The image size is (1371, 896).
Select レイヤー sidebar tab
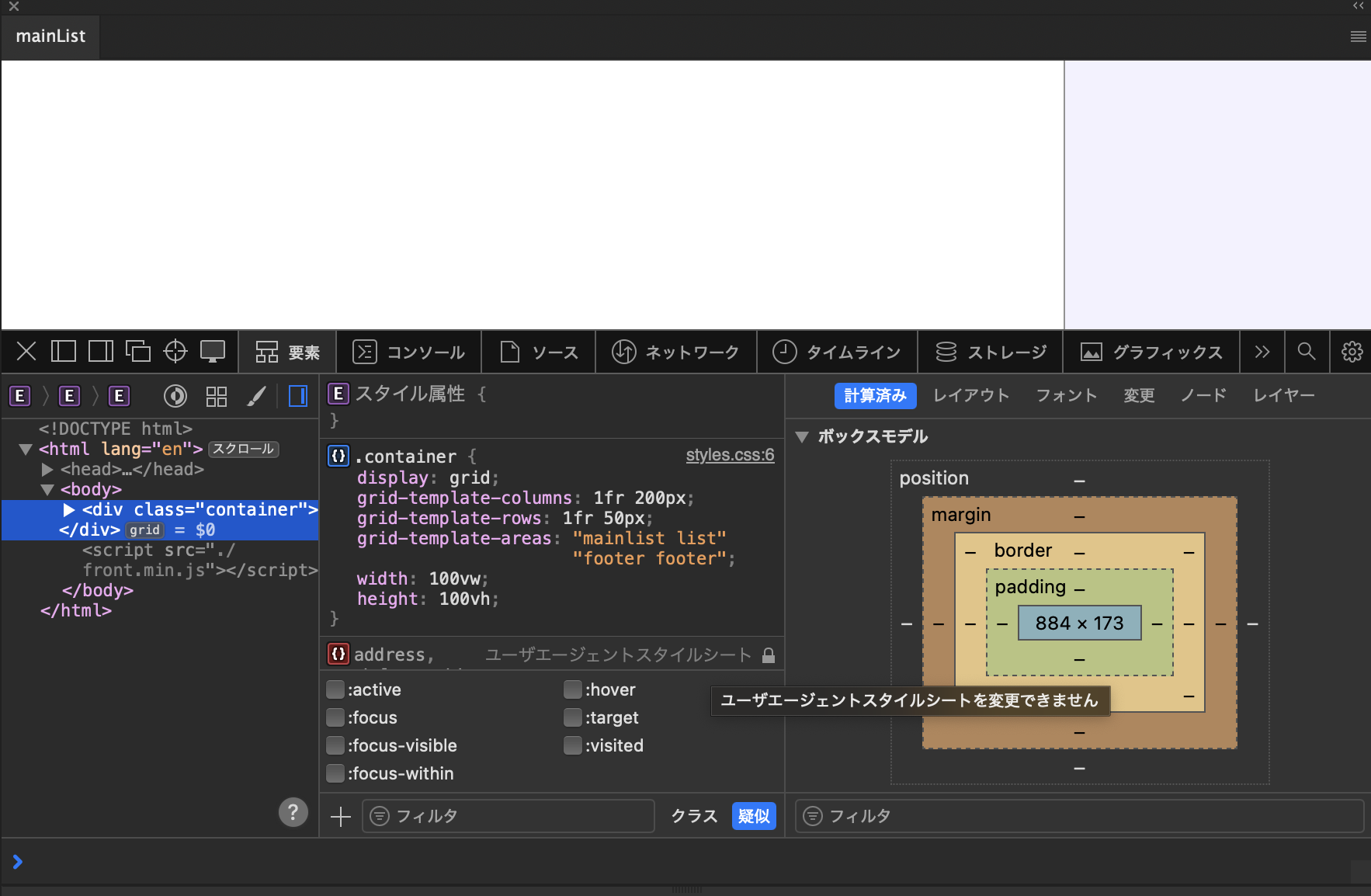pos(1284,395)
